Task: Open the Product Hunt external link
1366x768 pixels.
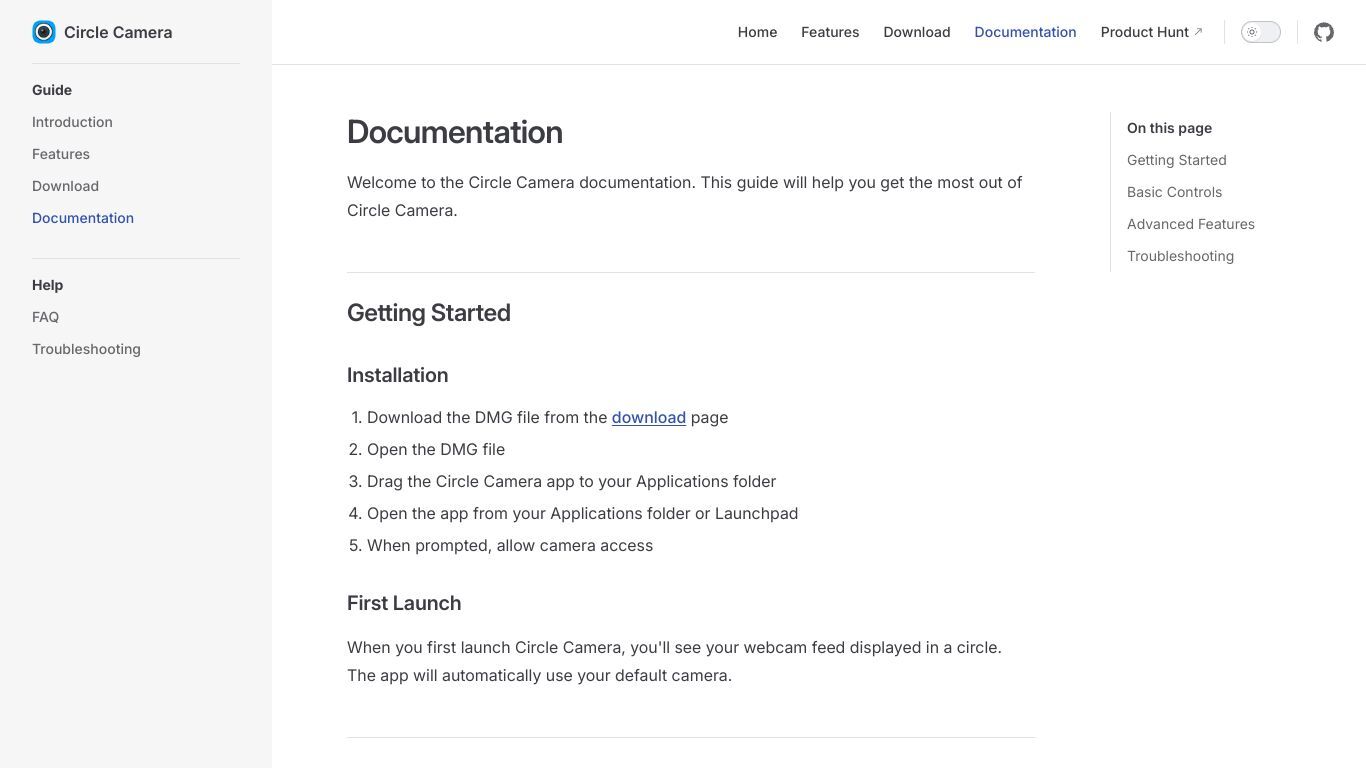Action: 1152,32
